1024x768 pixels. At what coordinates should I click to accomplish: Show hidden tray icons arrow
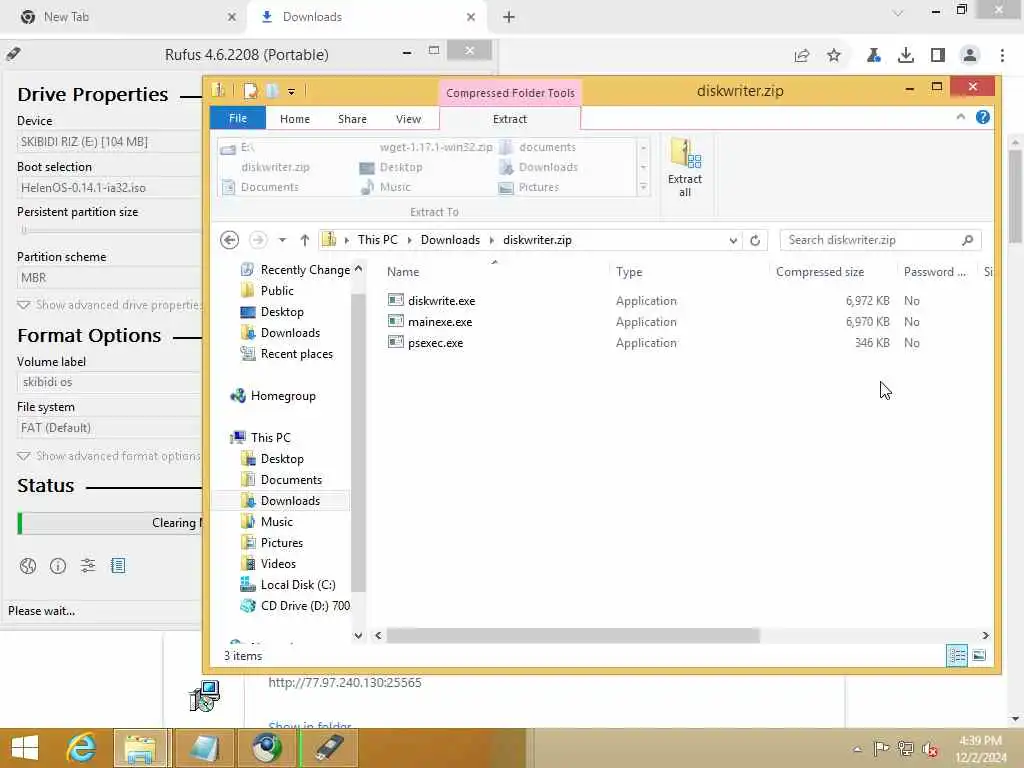(x=857, y=749)
